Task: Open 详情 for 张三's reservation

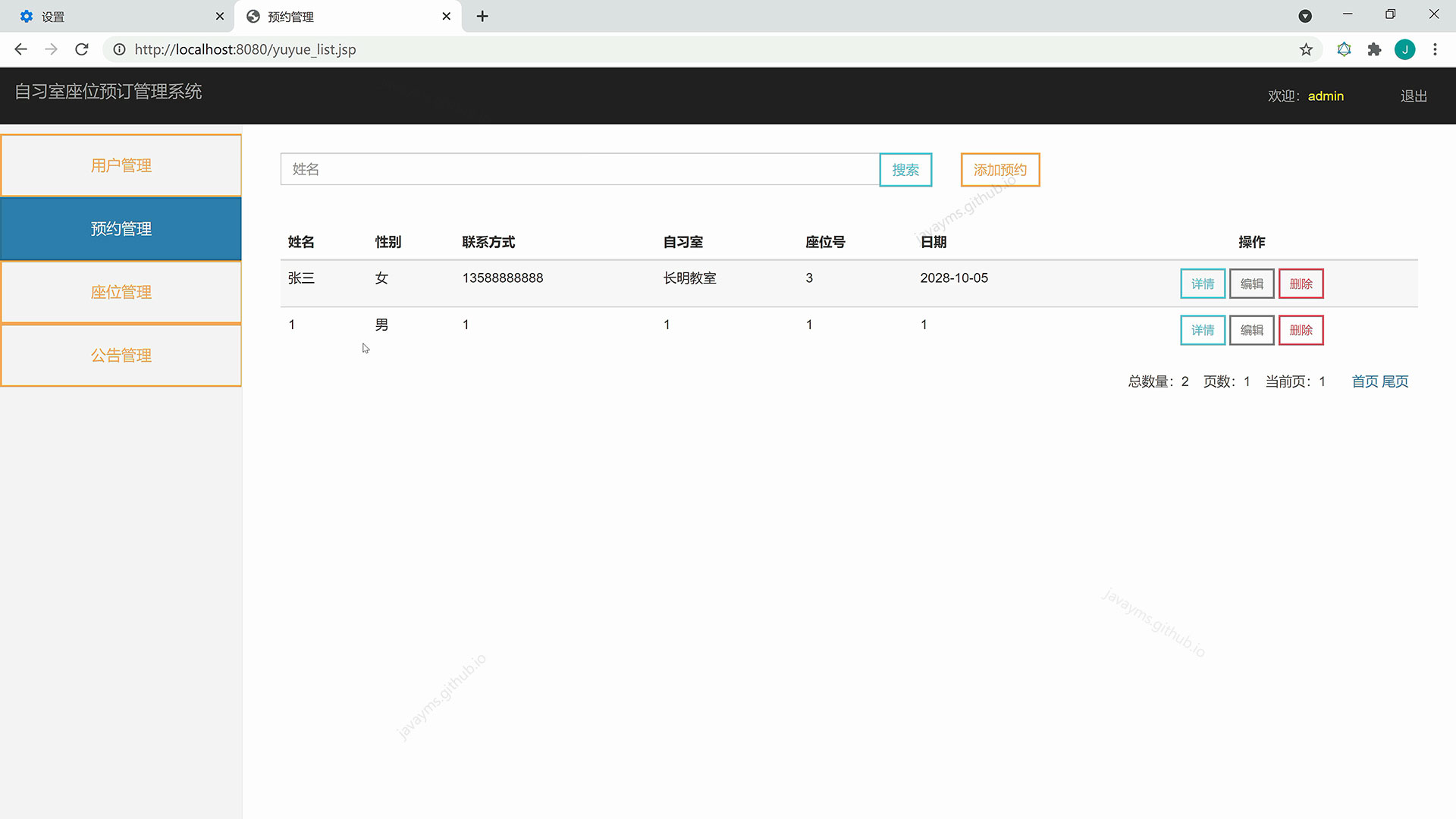Action: (1202, 283)
